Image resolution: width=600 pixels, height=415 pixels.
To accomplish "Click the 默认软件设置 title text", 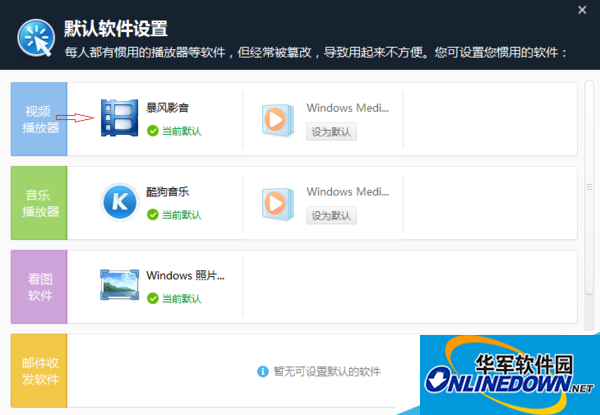I will click(x=116, y=29).
